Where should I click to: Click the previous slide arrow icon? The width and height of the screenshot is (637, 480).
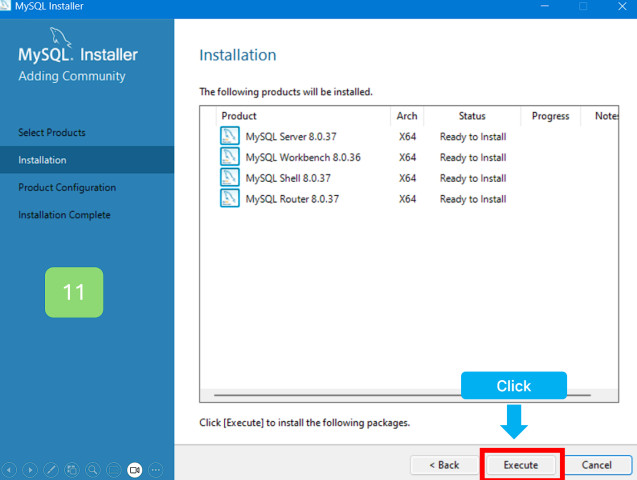[9, 470]
